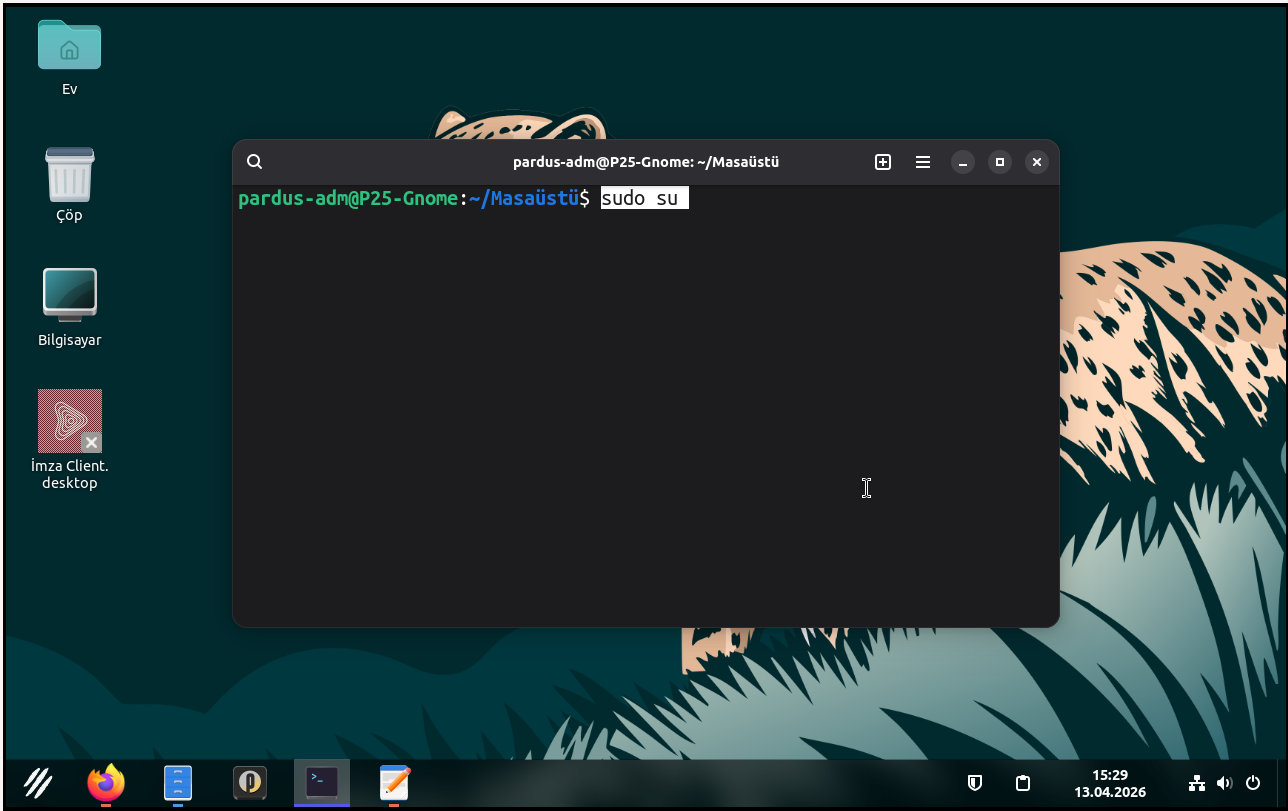Maximize the terminal window
1288x811 pixels.
pyautogui.click(x=1000, y=162)
